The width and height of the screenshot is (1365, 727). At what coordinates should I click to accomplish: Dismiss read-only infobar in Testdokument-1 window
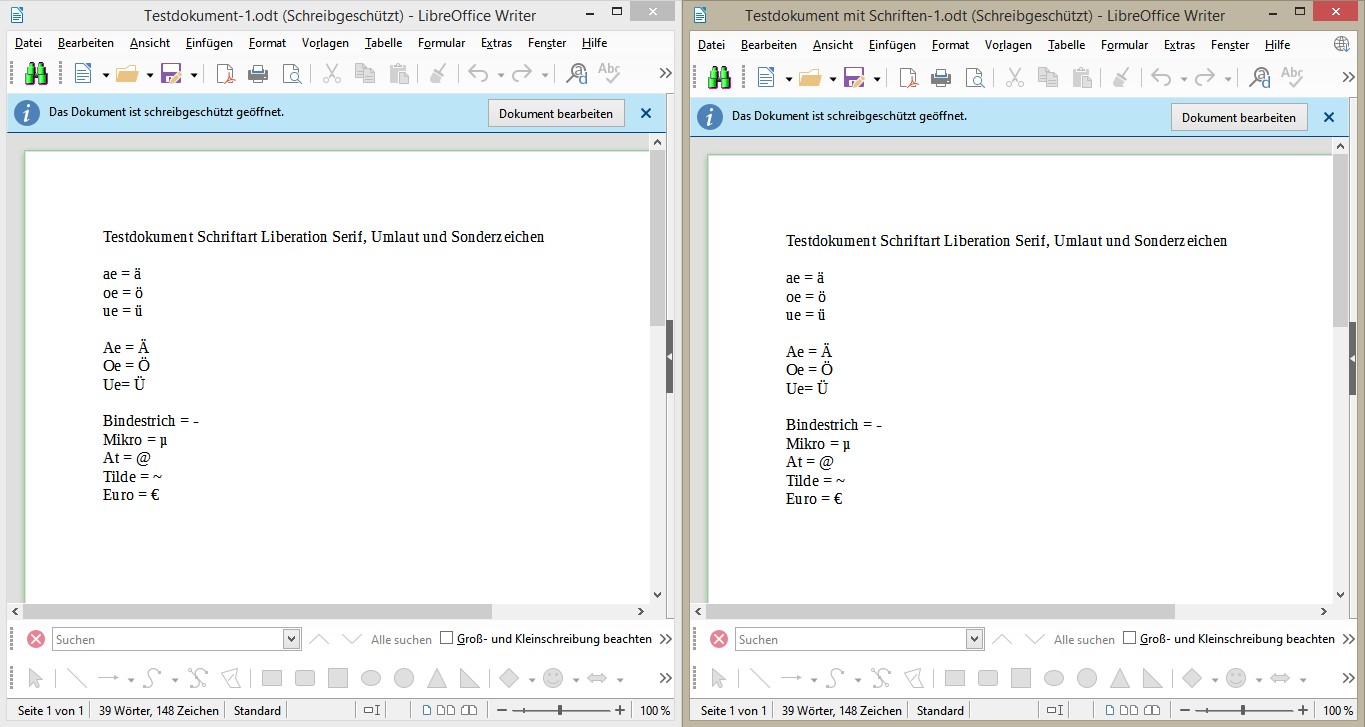pyautogui.click(x=646, y=113)
